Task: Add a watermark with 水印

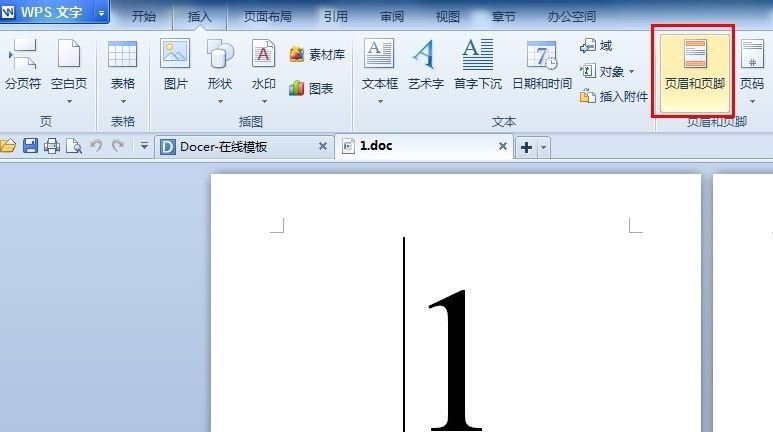Action: click(x=264, y=64)
